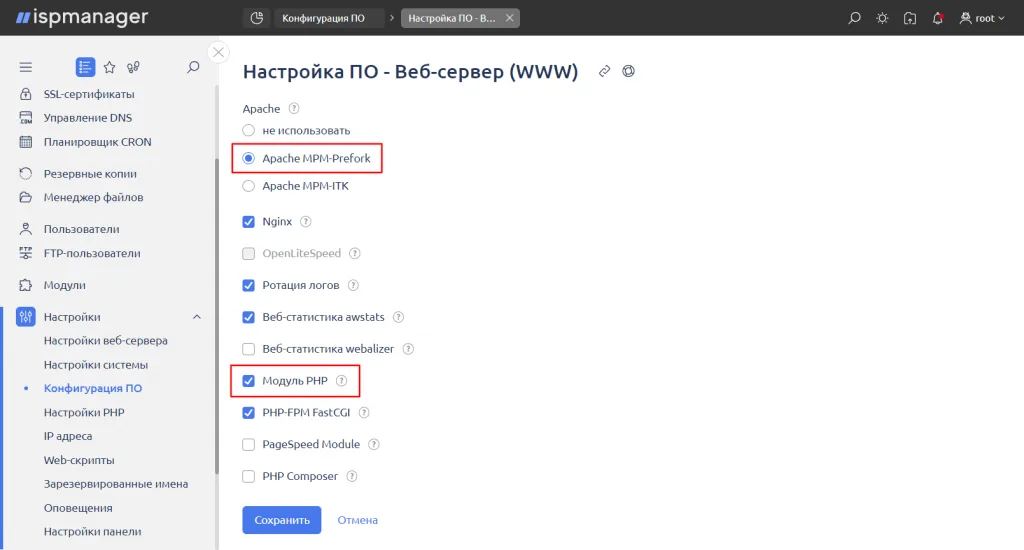Open Управление DNS menu item
This screenshot has height=550, width=1024.
[88, 118]
